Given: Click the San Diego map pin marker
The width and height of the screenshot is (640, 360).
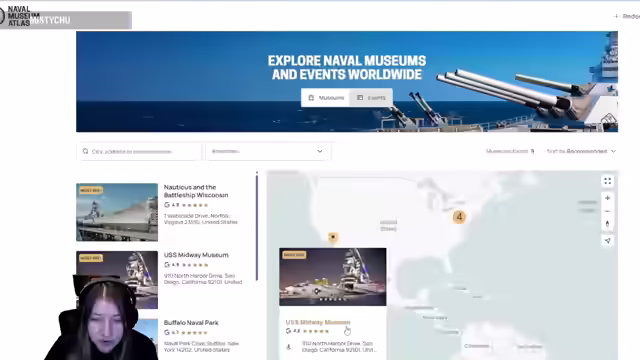Looking at the screenshot, I should click(333, 237).
